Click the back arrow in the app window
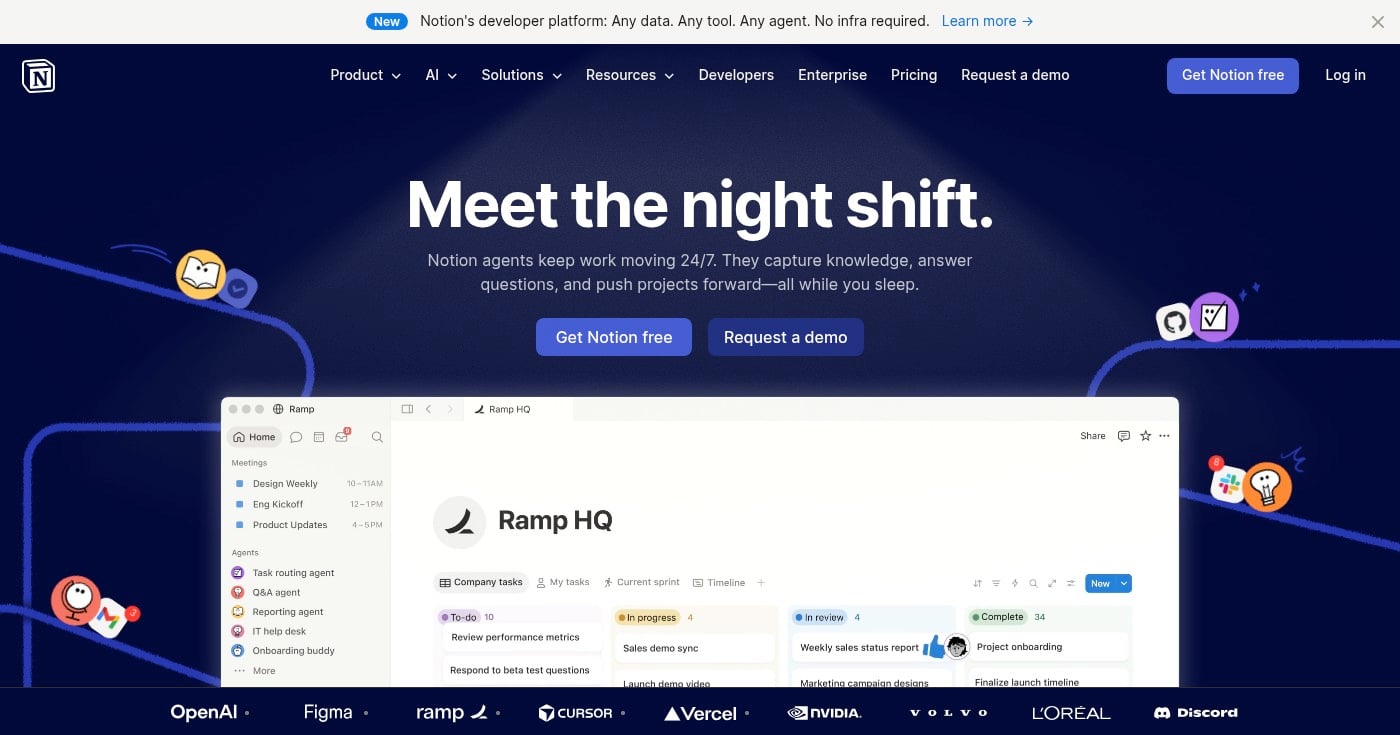The image size is (1400, 735). pos(429,409)
